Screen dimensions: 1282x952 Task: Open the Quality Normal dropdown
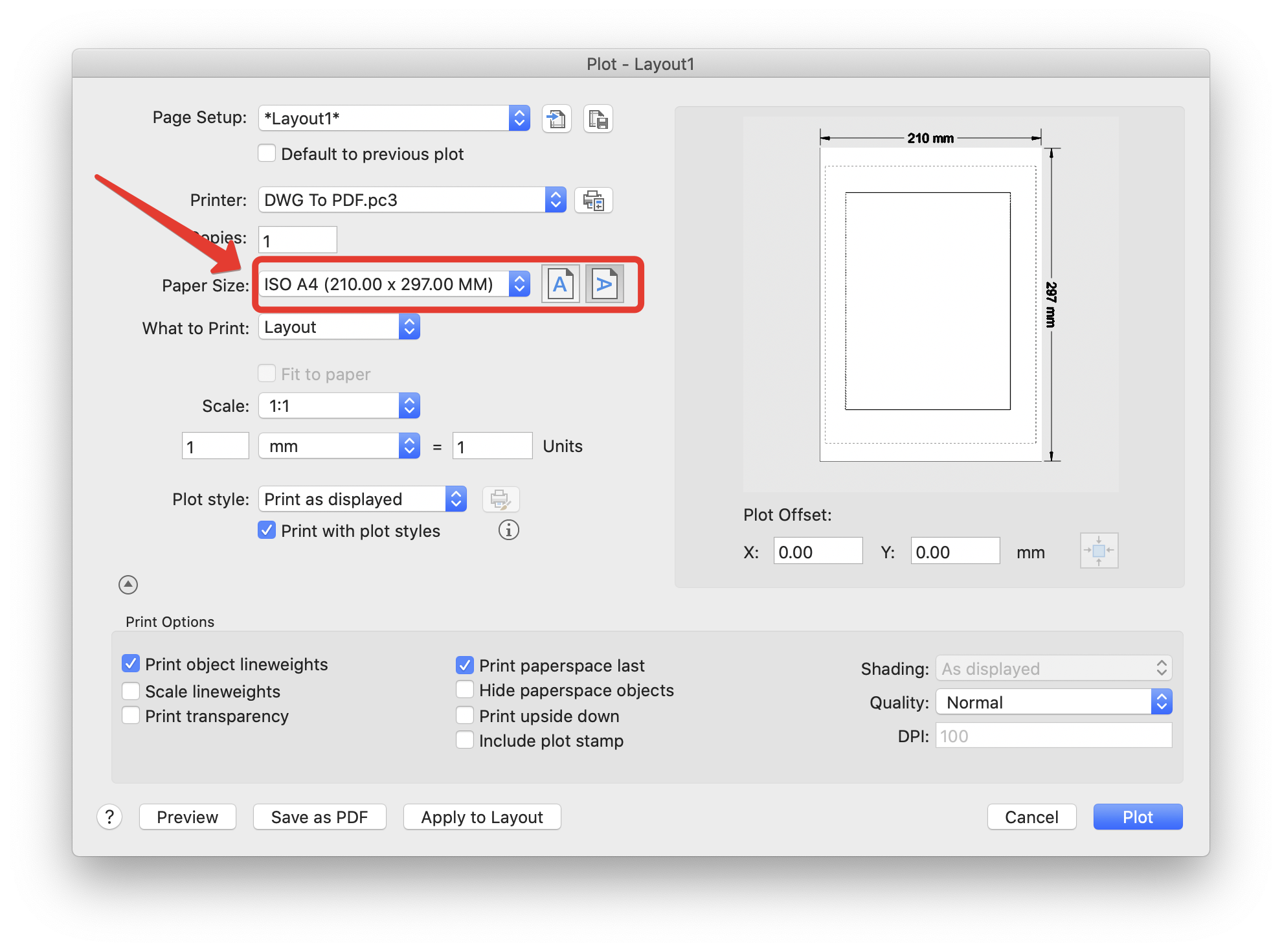tap(1053, 702)
